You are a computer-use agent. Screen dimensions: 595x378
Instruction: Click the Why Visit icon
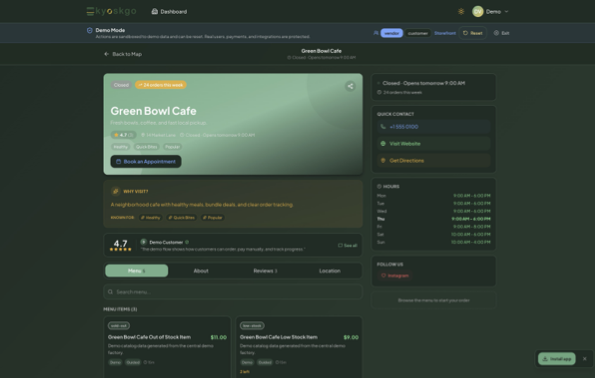pos(116,191)
